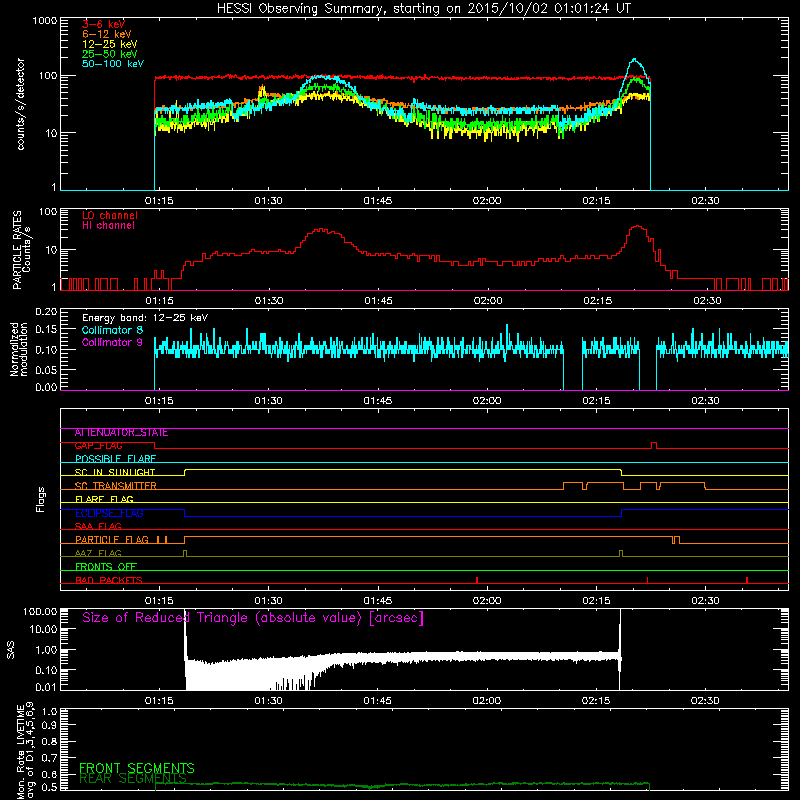Click the PARTICLE_FLAG label
800x800 pixels.
[x=112, y=540]
